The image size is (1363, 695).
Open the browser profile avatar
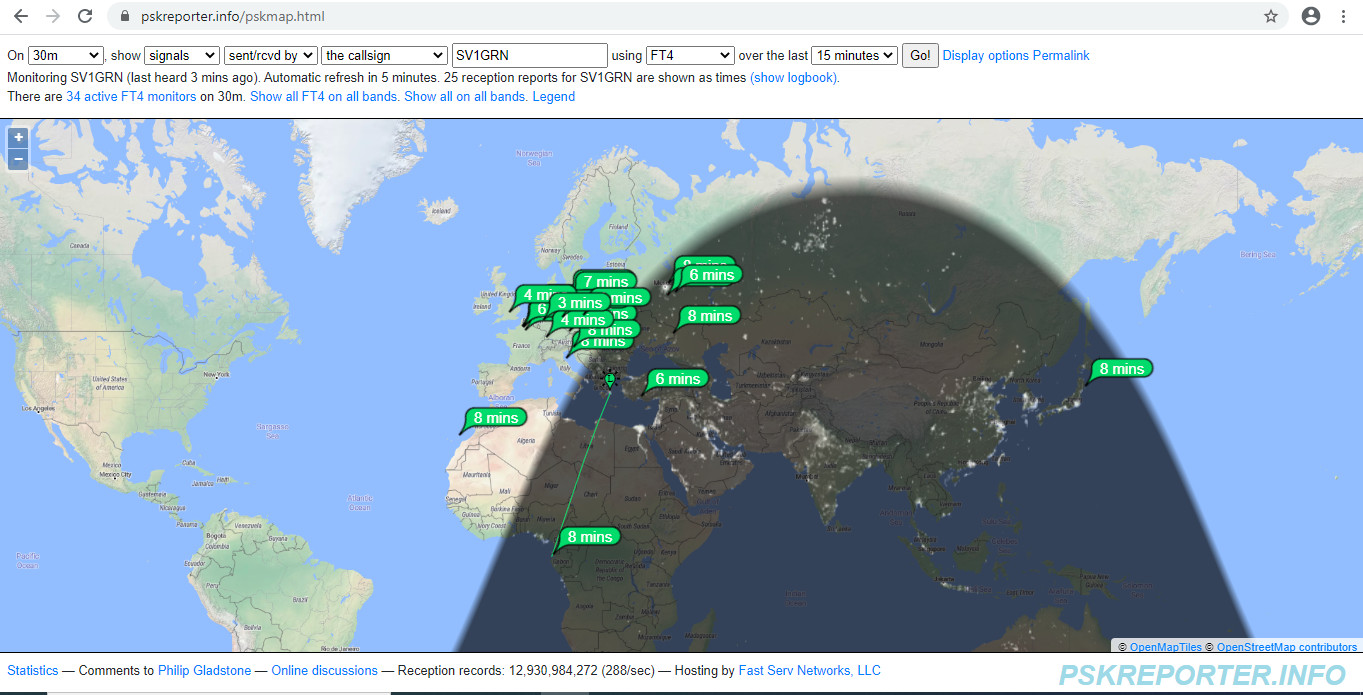pyautogui.click(x=1311, y=16)
